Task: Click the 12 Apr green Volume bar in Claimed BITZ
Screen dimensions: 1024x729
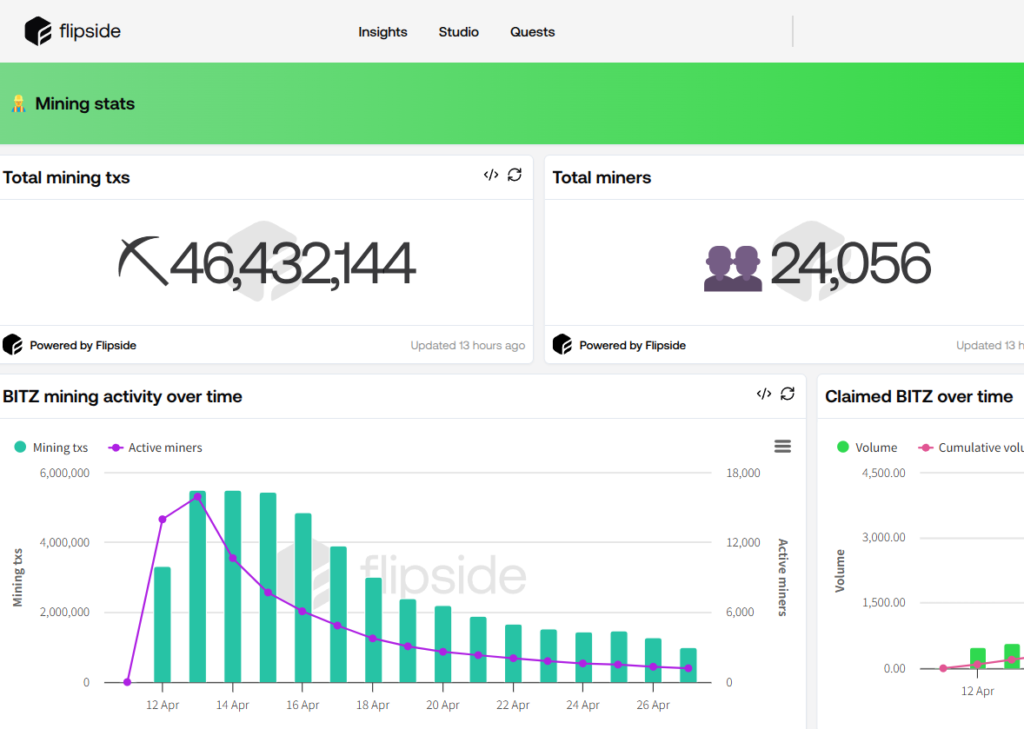Action: coord(978,658)
